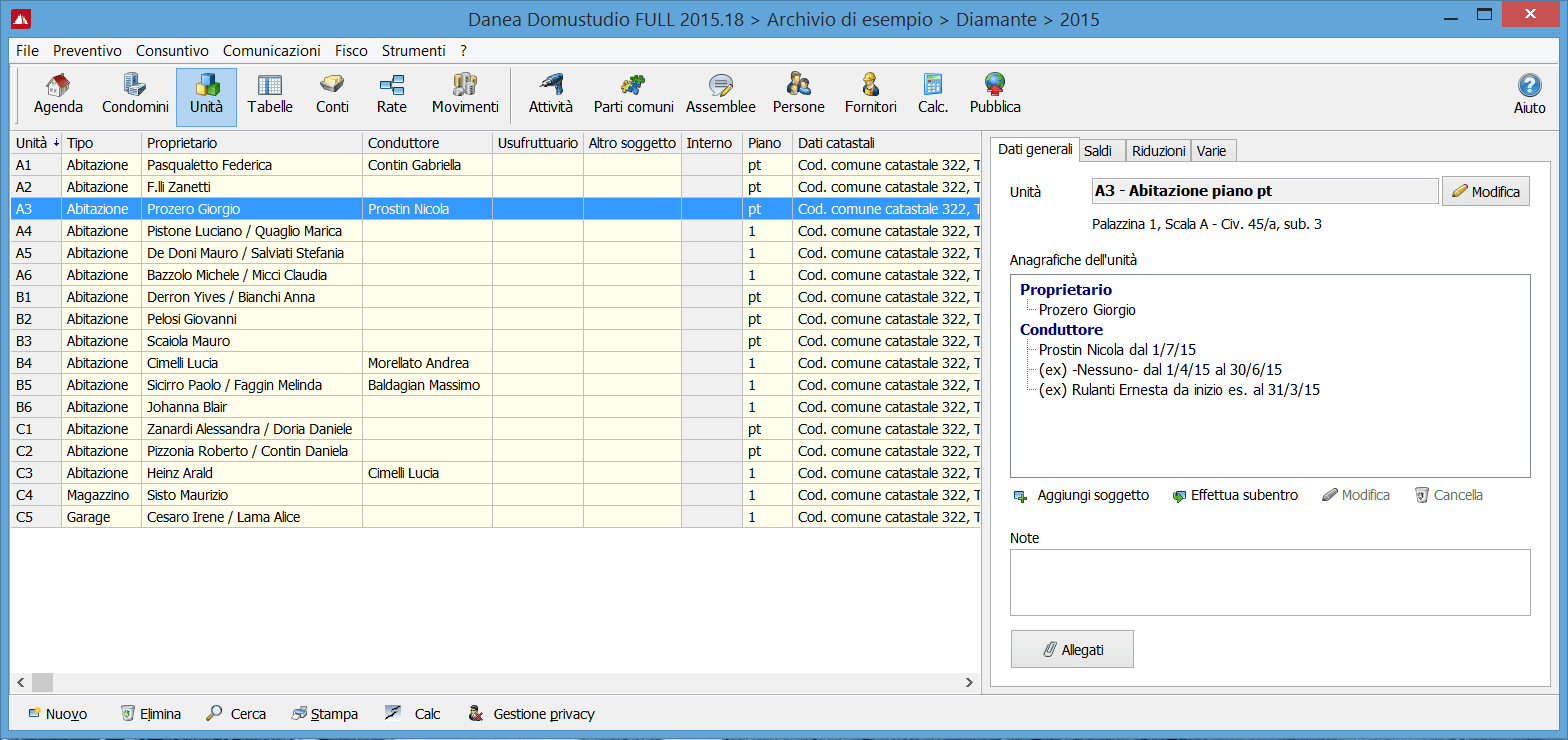Sort by the Unità column header

coord(36,143)
